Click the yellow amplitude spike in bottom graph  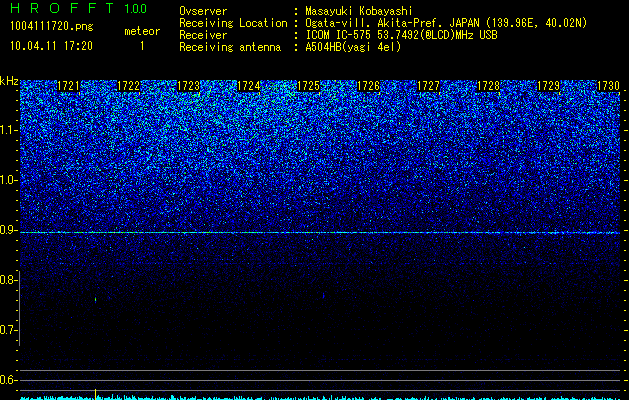point(95,394)
